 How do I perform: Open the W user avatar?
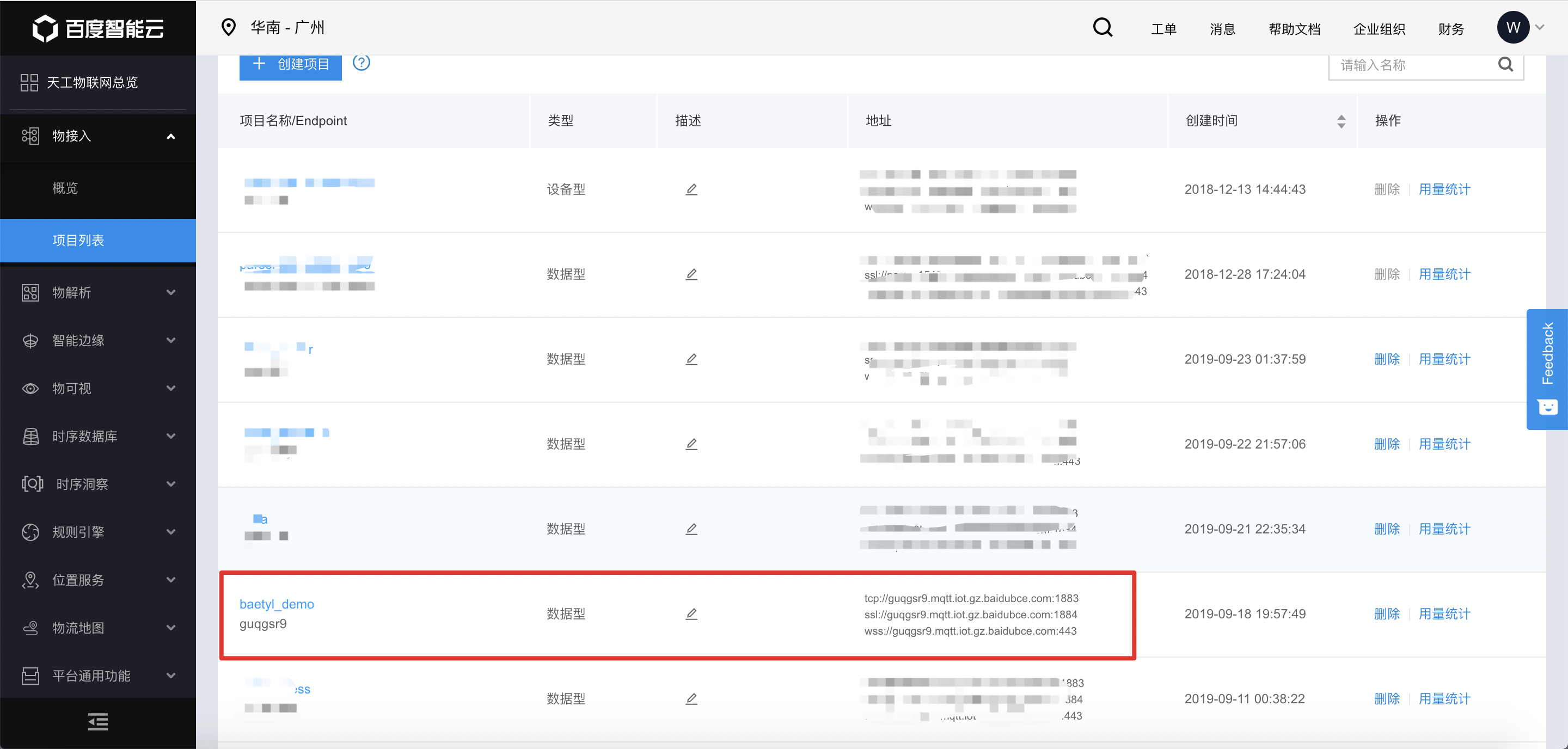pos(1512,27)
